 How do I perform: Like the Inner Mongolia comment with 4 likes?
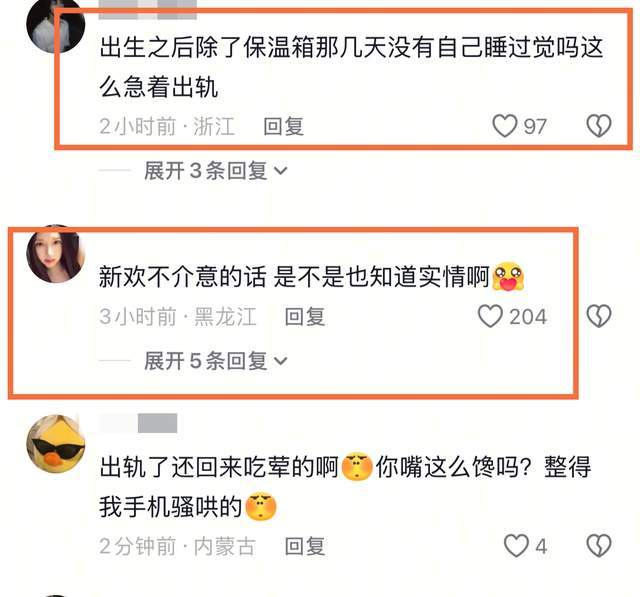coord(516,546)
